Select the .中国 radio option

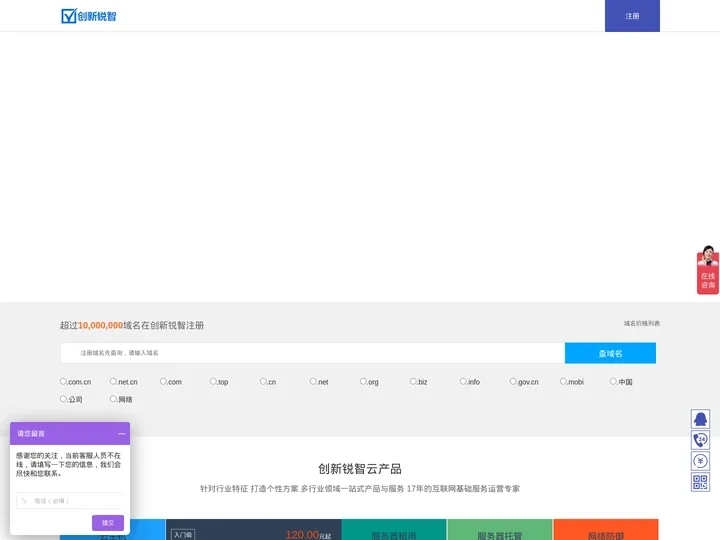tap(613, 381)
